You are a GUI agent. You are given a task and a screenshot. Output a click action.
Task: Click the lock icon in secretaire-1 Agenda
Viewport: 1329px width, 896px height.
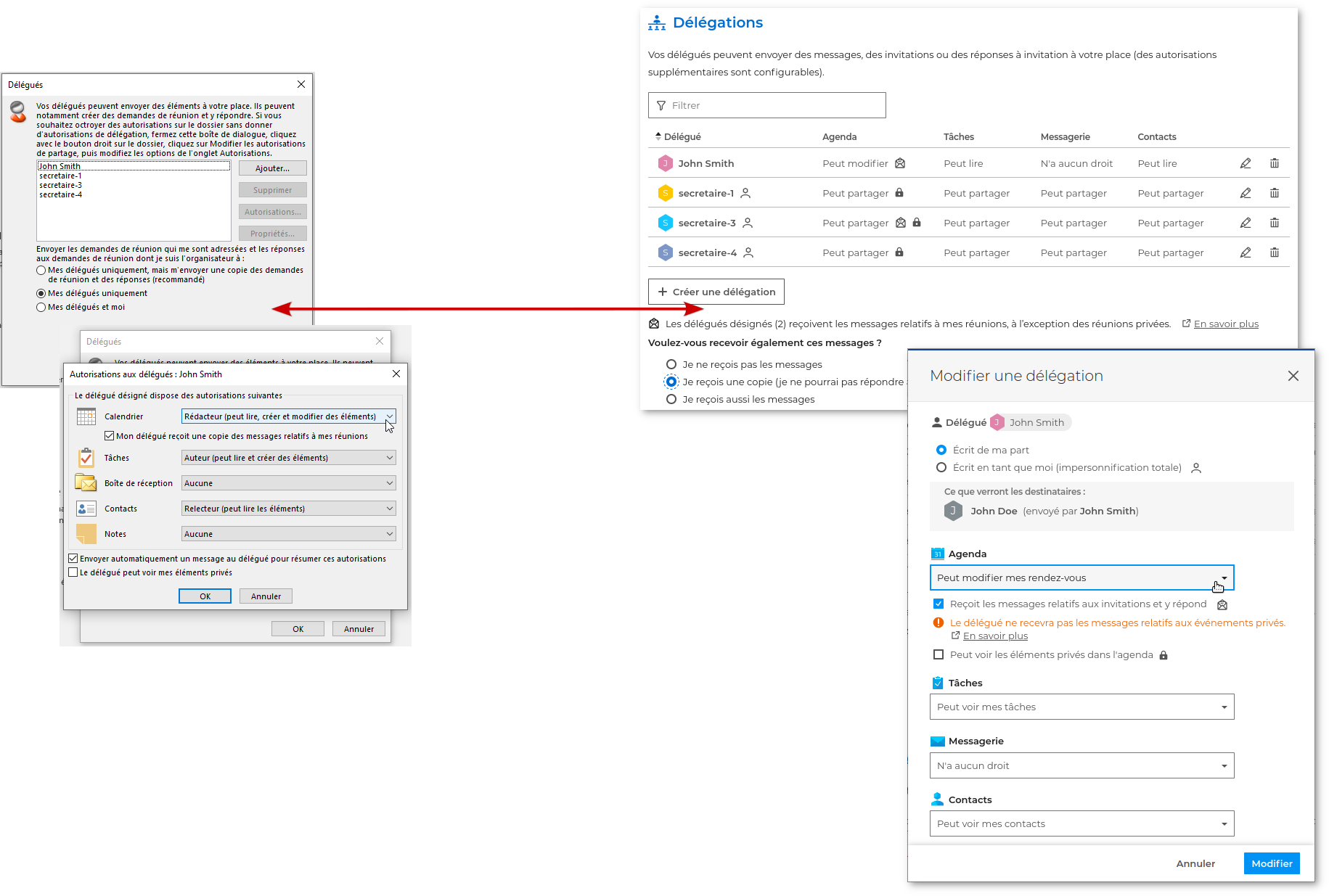(x=899, y=193)
